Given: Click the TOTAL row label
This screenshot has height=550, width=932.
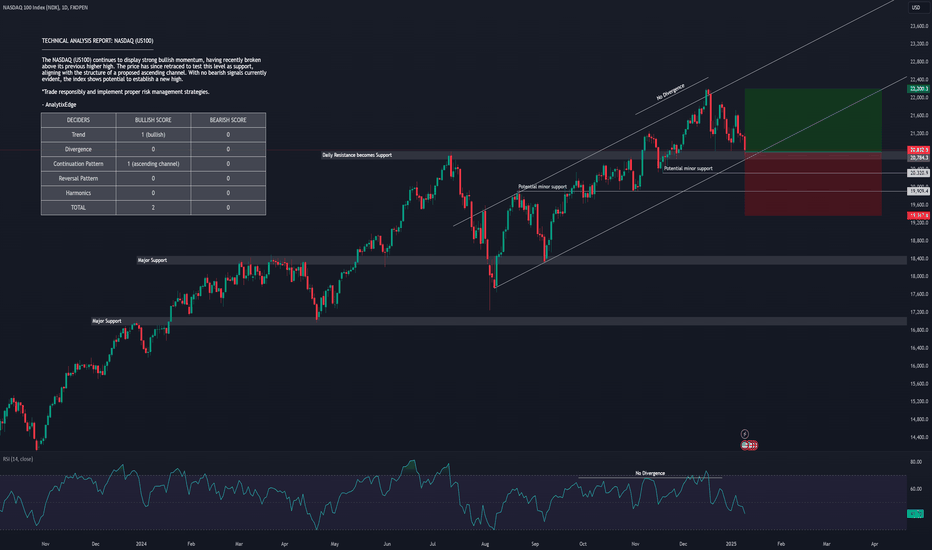Looking at the screenshot, I should pyautogui.click(x=78, y=208).
